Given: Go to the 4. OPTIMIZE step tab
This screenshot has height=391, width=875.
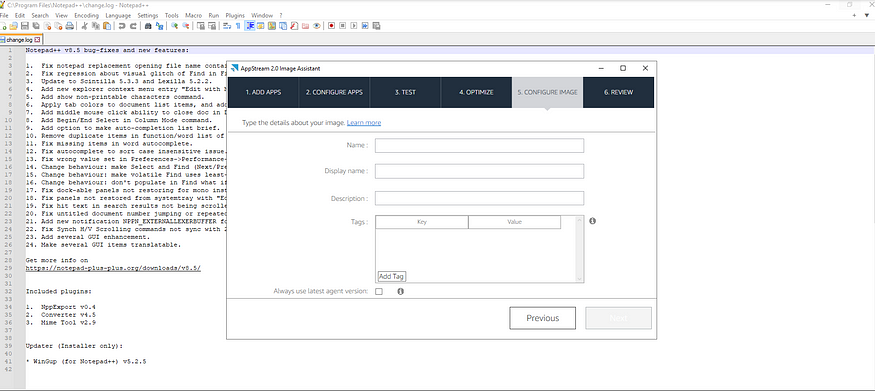Looking at the screenshot, I should pos(476,92).
